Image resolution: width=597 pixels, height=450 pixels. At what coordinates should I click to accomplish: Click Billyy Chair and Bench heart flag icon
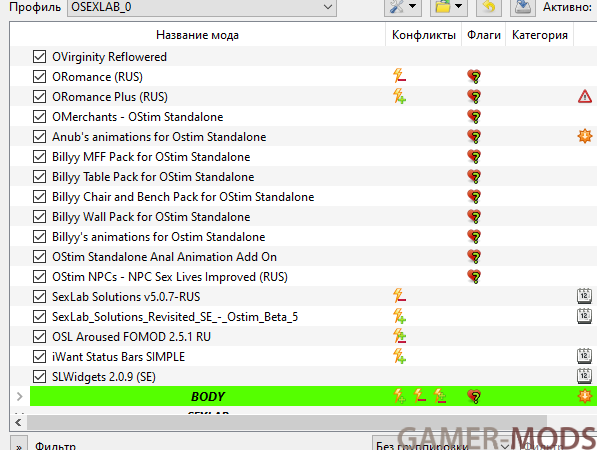tap(474, 196)
